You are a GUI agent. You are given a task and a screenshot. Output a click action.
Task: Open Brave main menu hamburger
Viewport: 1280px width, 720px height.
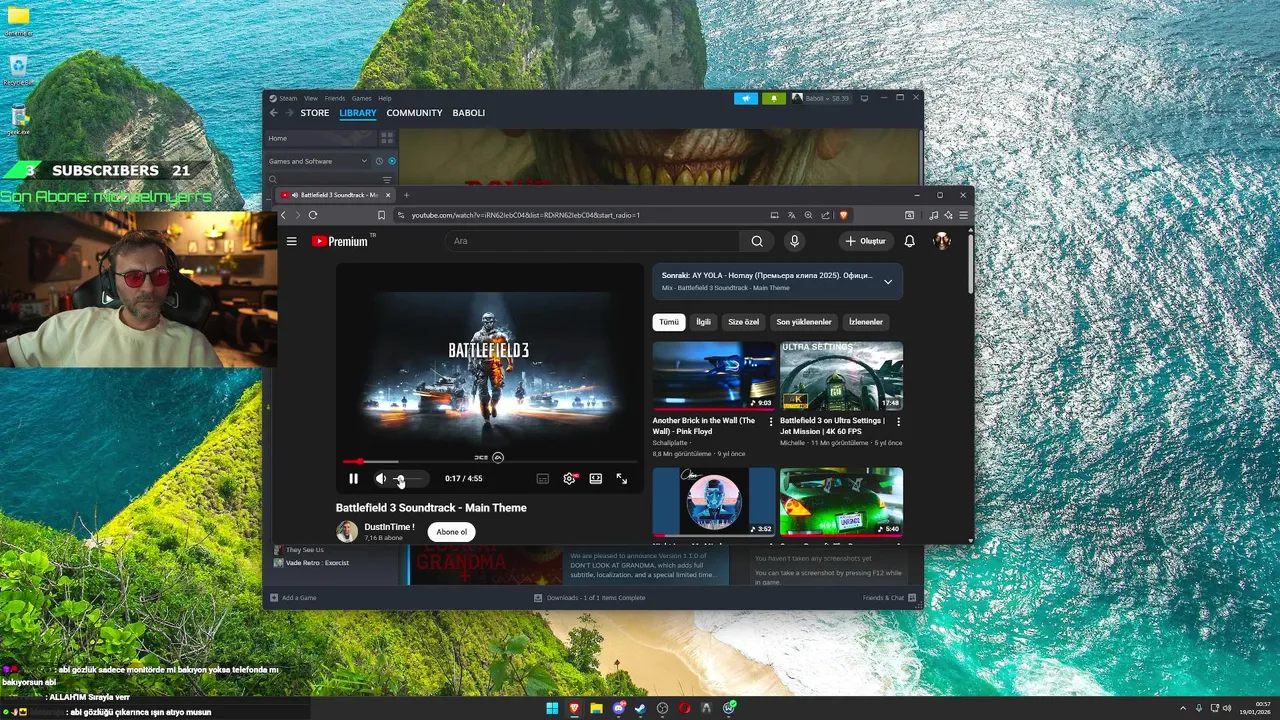(x=963, y=215)
